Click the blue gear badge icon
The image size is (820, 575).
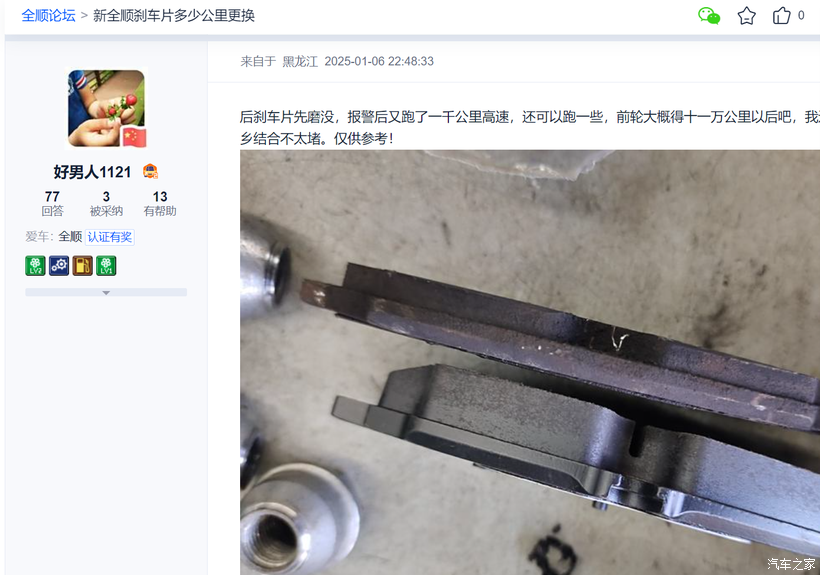59,266
